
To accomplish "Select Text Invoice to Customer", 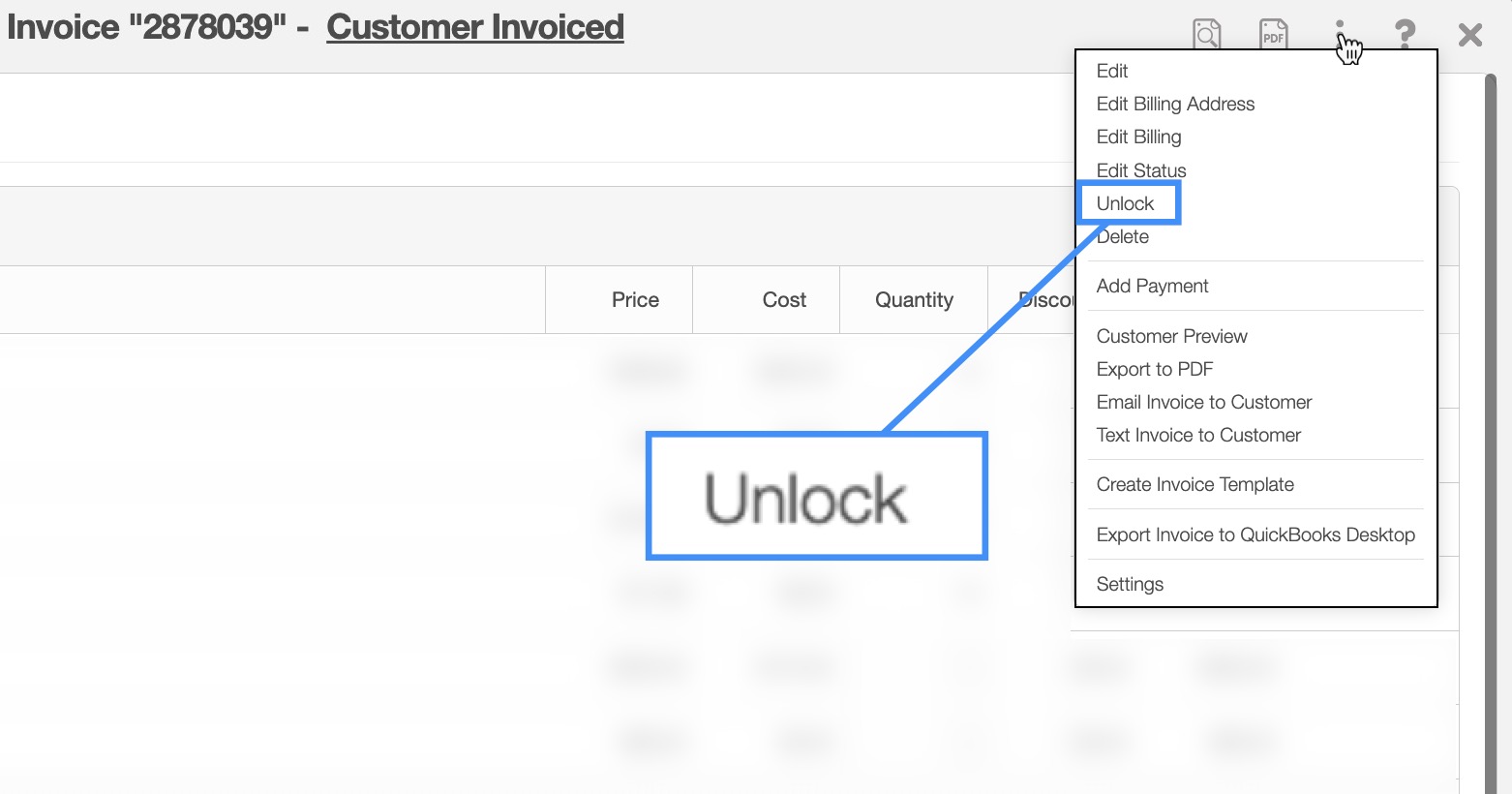I will [x=1198, y=435].
